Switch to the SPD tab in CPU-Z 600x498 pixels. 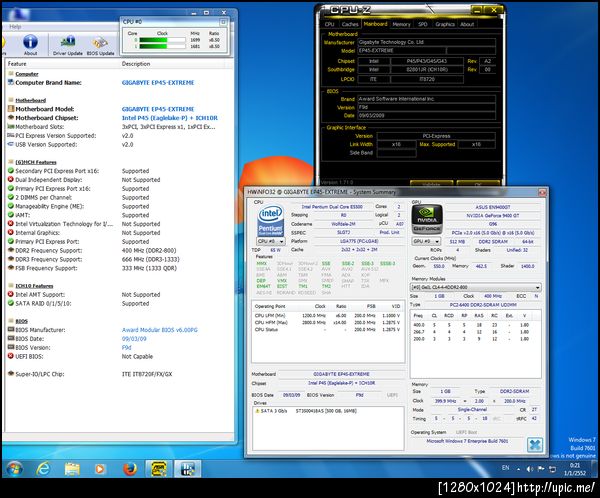422,23
